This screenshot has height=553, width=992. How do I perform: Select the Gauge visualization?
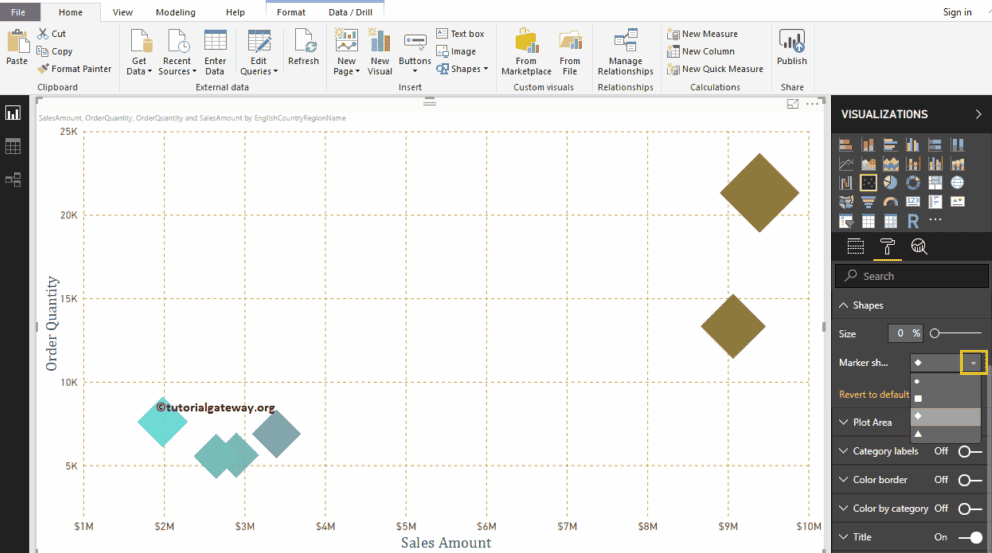(x=890, y=202)
